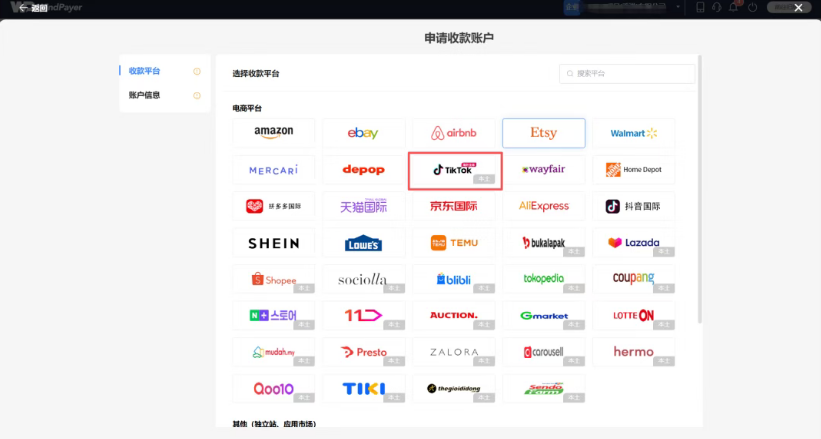Screen dimensions: 821x439
Task: Select the Walmart platform tile
Action: pyautogui.click(x=634, y=133)
